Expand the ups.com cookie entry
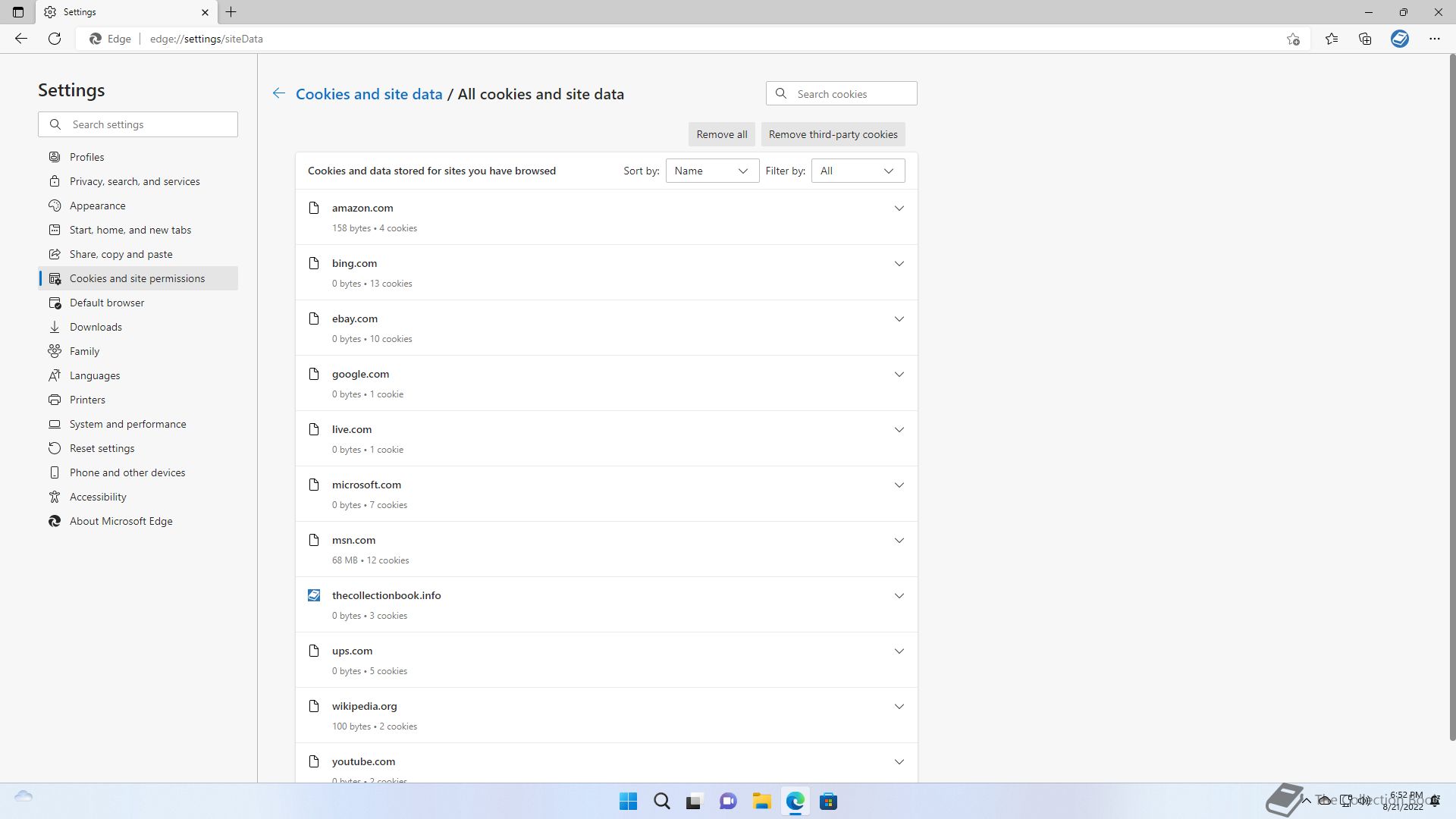Screen dimensions: 1456x819 (899, 651)
